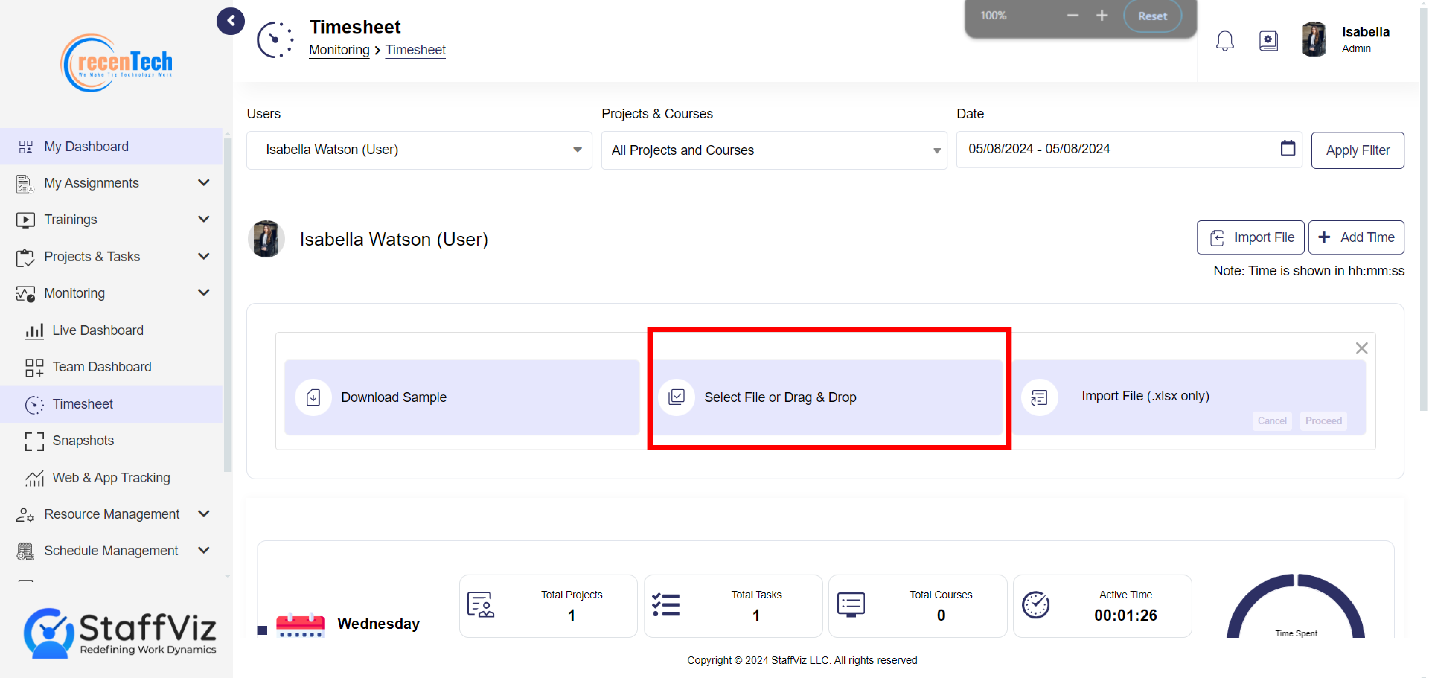This screenshot has width=1429, height=678.
Task: Click the Total Courses monitor icon
Action: click(x=851, y=604)
